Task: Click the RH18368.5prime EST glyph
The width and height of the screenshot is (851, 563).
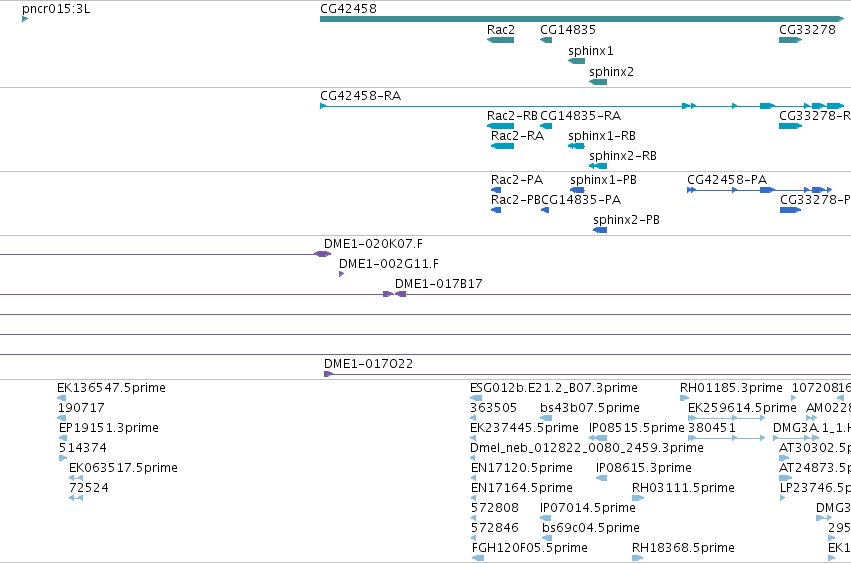Action: click(638, 558)
